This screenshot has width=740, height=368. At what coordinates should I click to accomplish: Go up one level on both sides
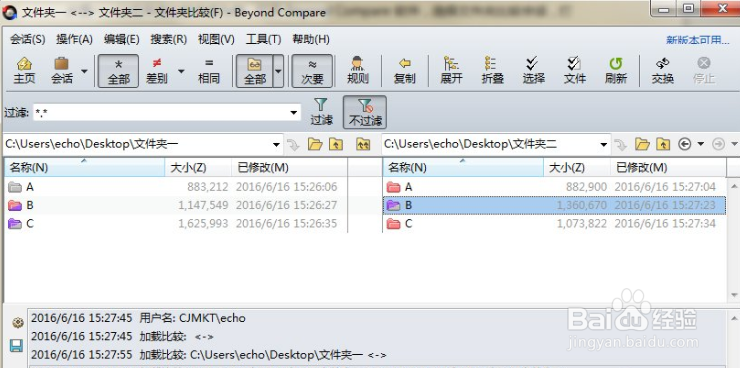point(362,144)
